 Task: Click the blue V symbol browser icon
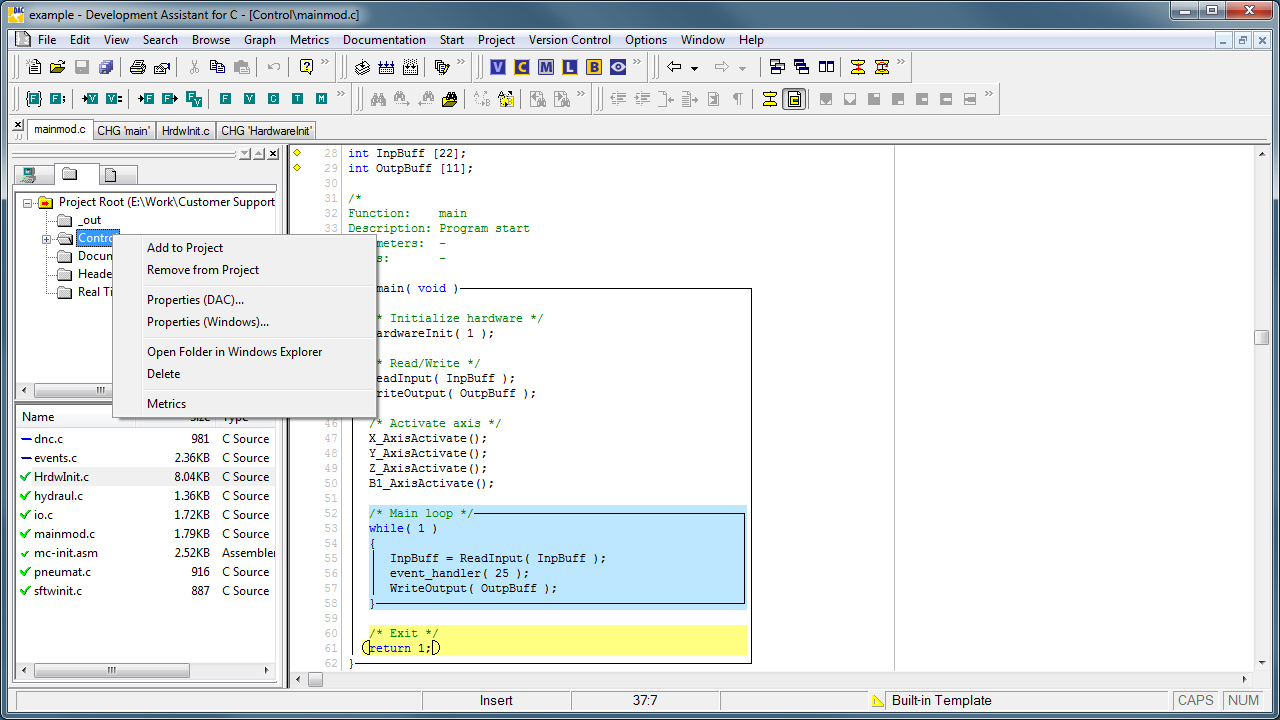tap(498, 67)
